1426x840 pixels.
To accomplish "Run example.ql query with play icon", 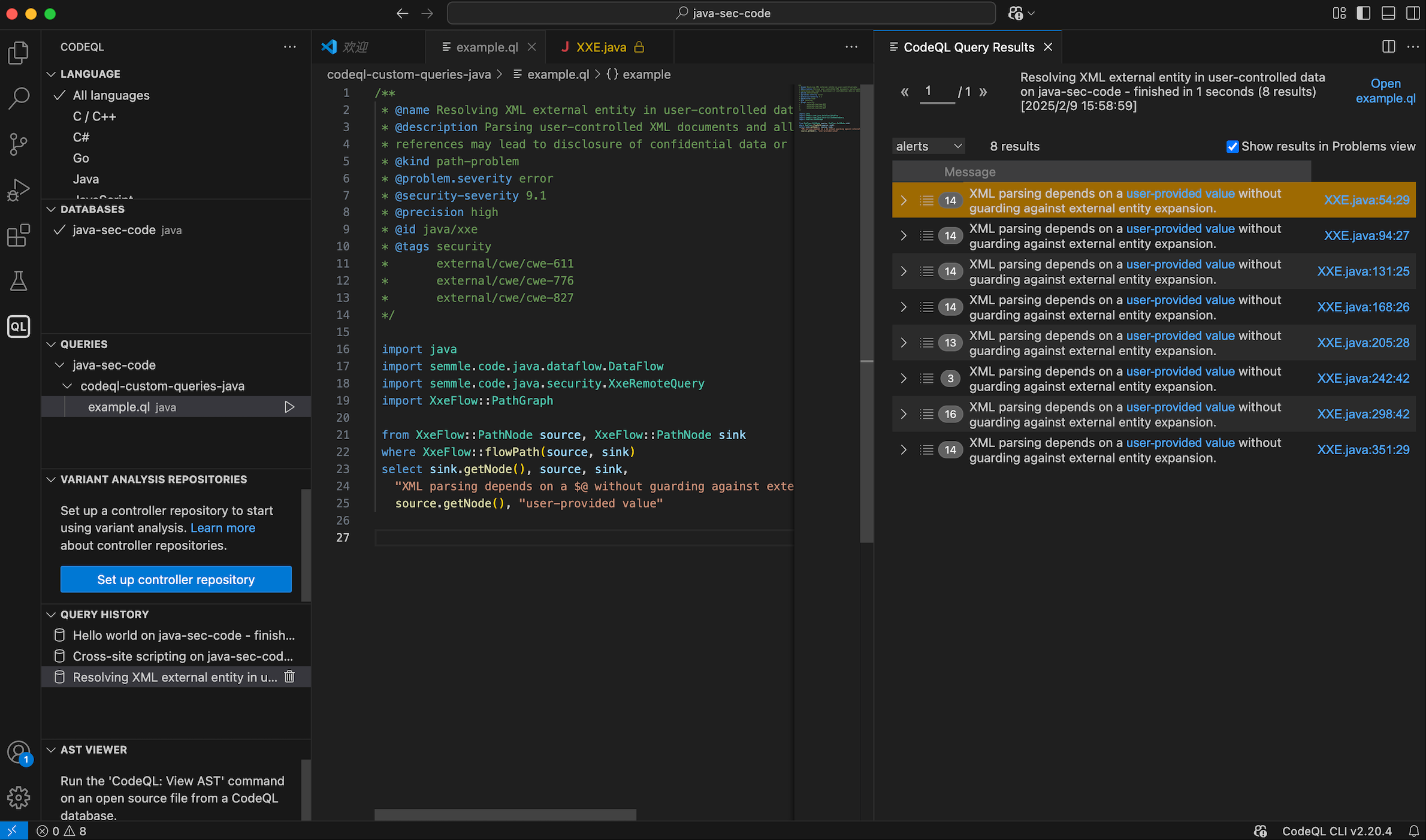I will pos(289,407).
